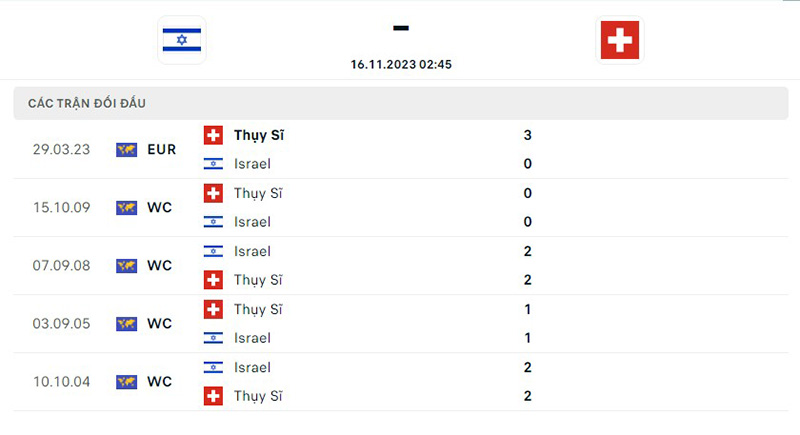800x435 pixels.
Task: Click the score 3 for Thụy Sĩ
Action: click(x=527, y=135)
